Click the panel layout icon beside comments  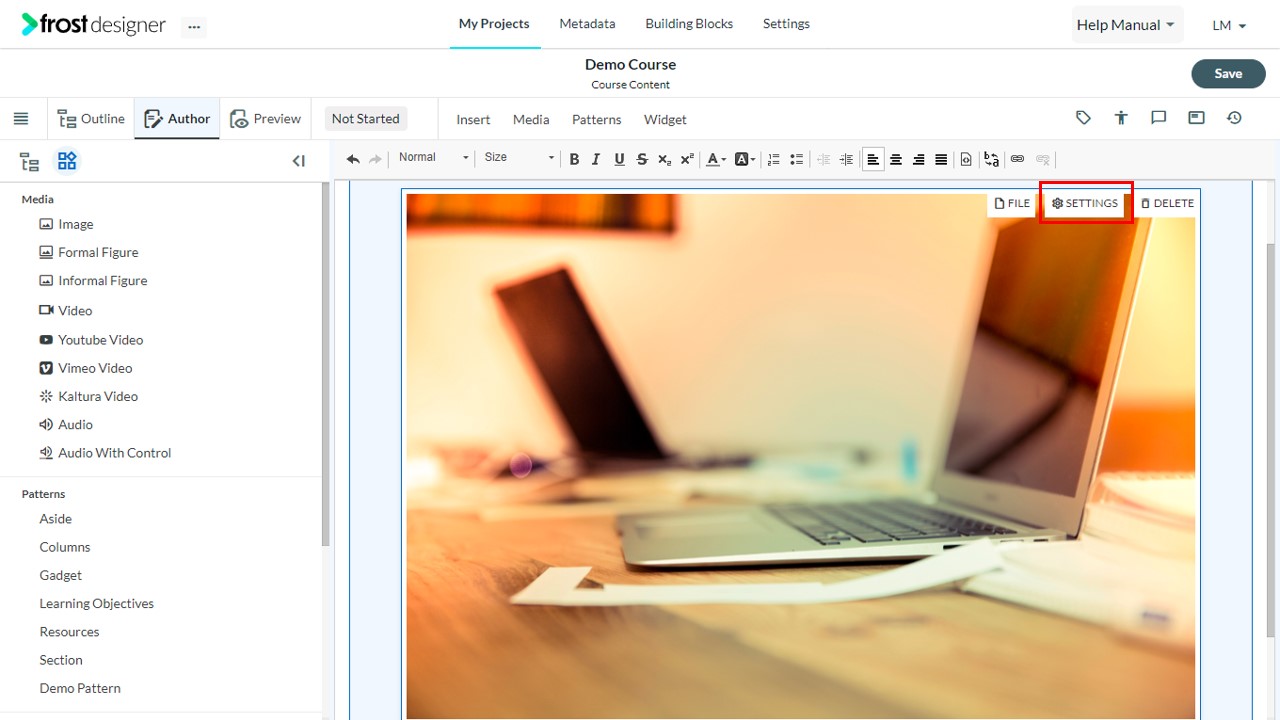pos(1196,118)
